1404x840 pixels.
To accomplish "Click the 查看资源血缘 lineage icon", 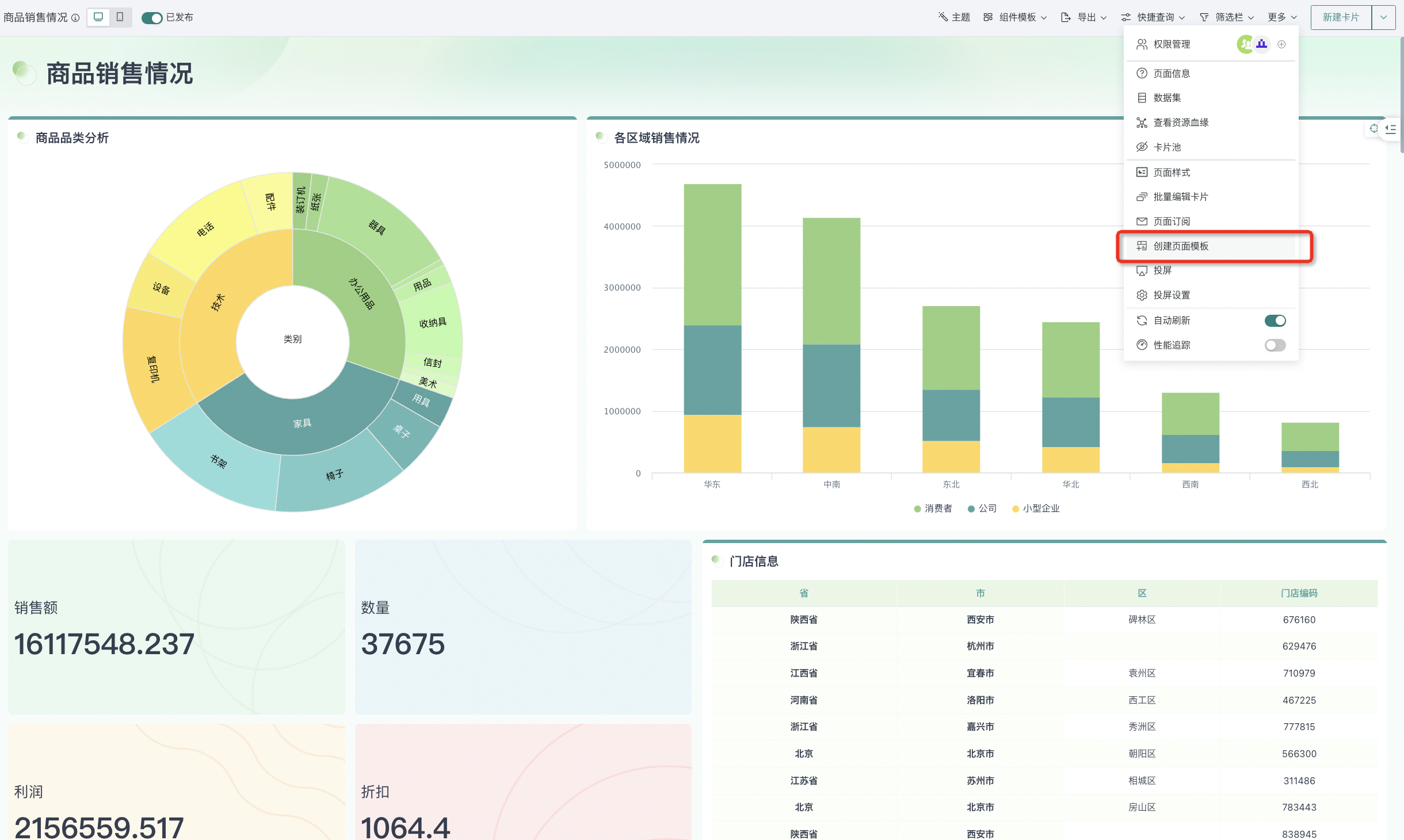I will tap(1142, 123).
